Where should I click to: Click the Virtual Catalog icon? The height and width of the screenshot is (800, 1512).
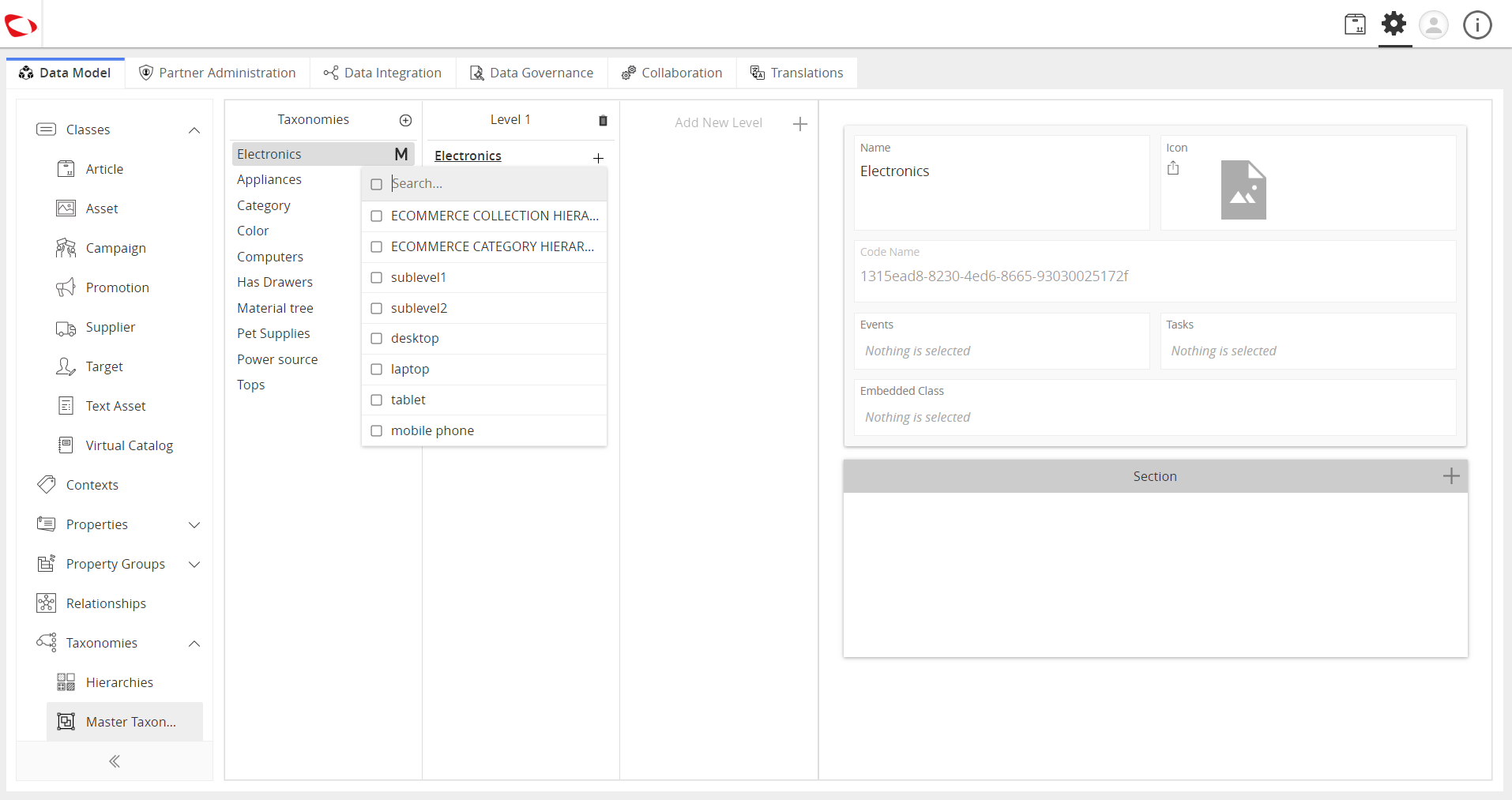(66, 445)
